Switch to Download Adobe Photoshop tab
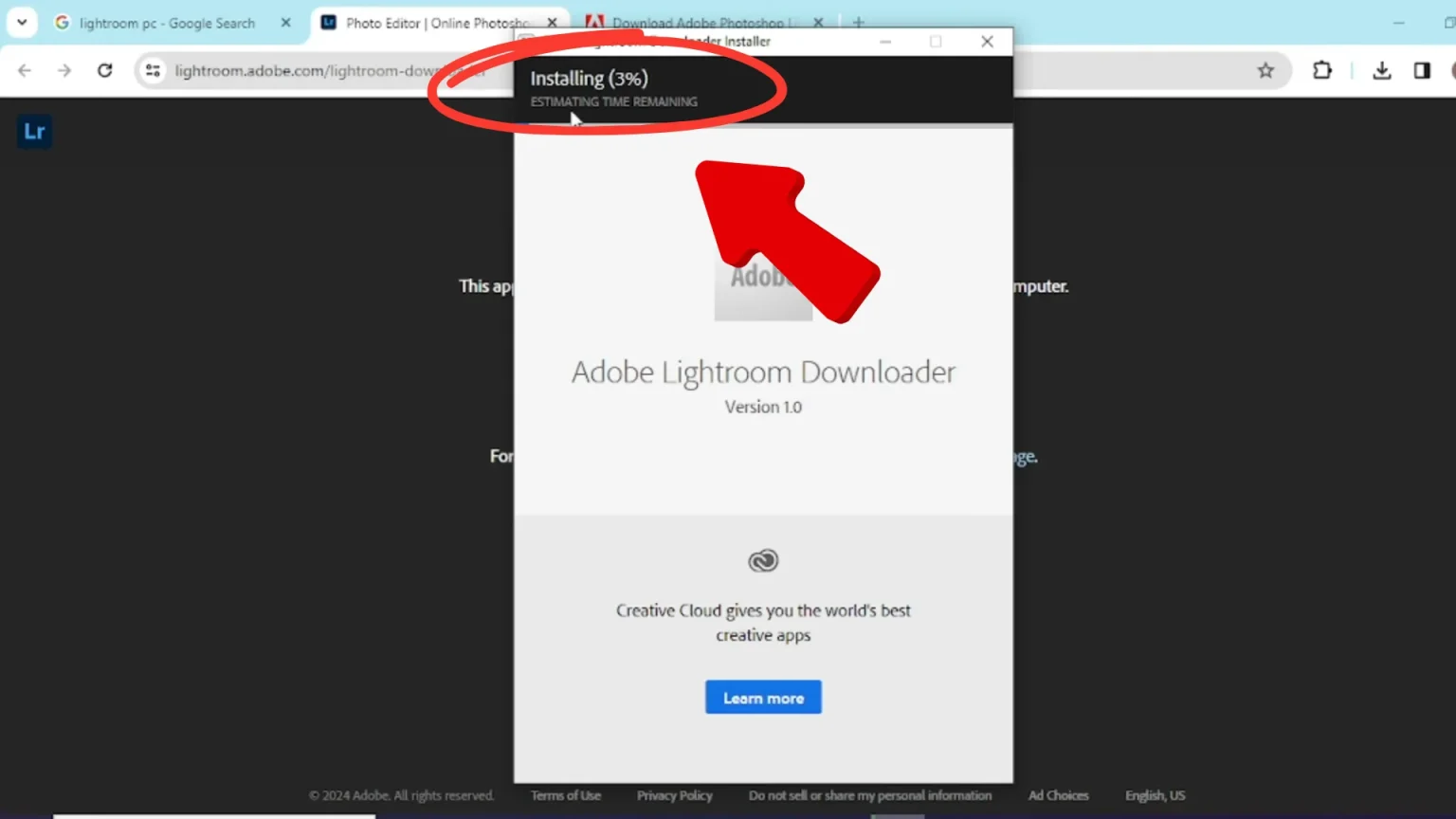This screenshot has width=1456, height=819. coord(697,22)
